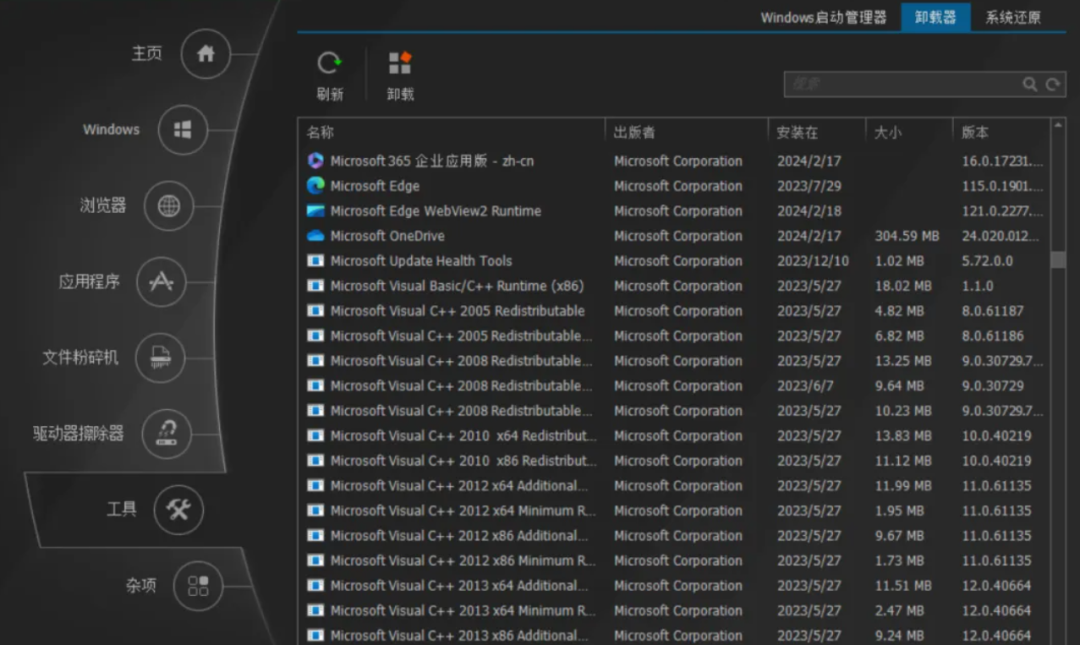Open the Windows section icon
Screen dimensions: 1080x645
coord(183,130)
